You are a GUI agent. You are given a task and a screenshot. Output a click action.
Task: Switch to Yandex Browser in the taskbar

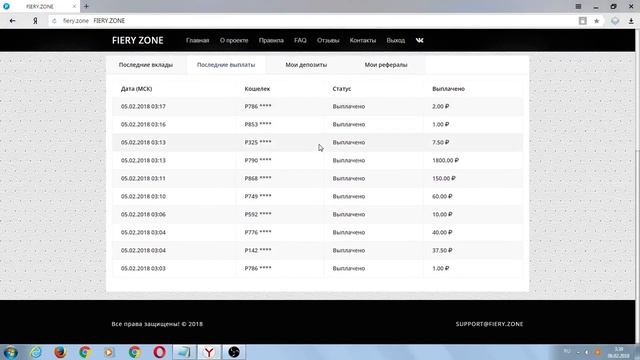pos(209,352)
